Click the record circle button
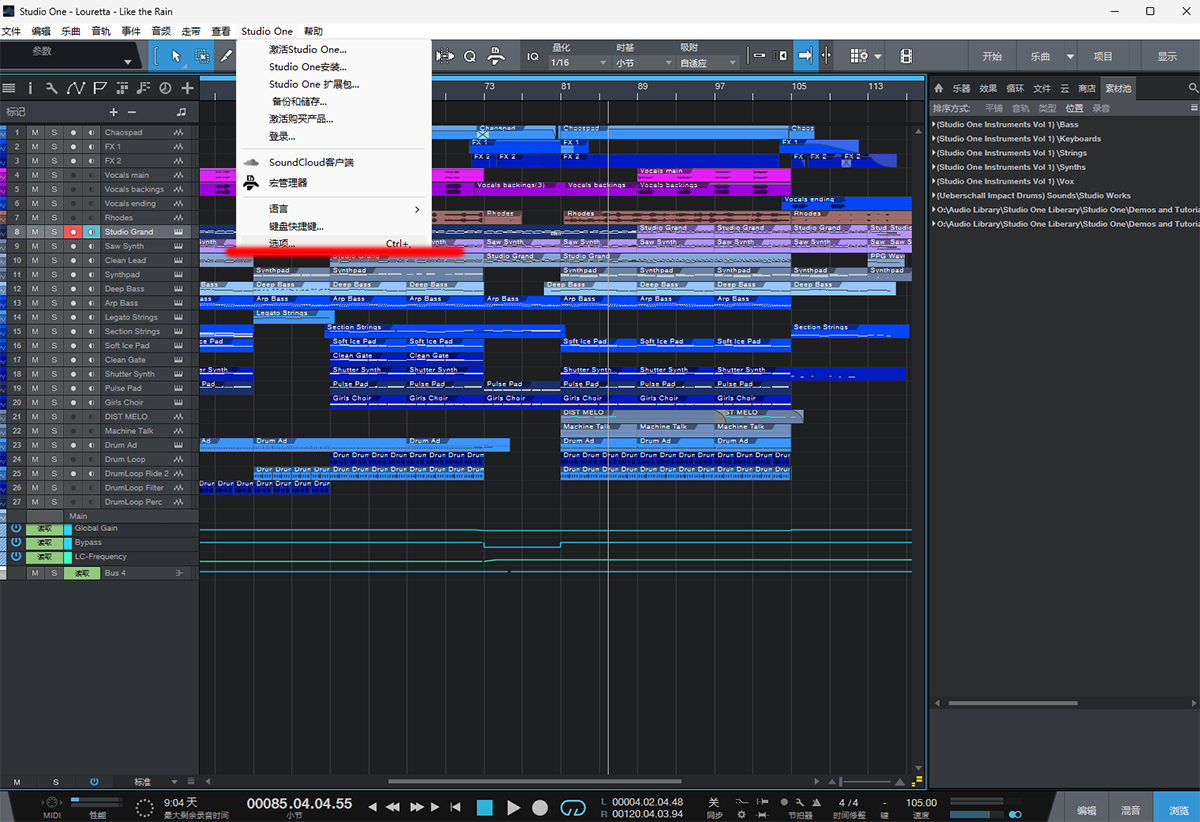Viewport: 1200px width, 822px height. pos(540,807)
